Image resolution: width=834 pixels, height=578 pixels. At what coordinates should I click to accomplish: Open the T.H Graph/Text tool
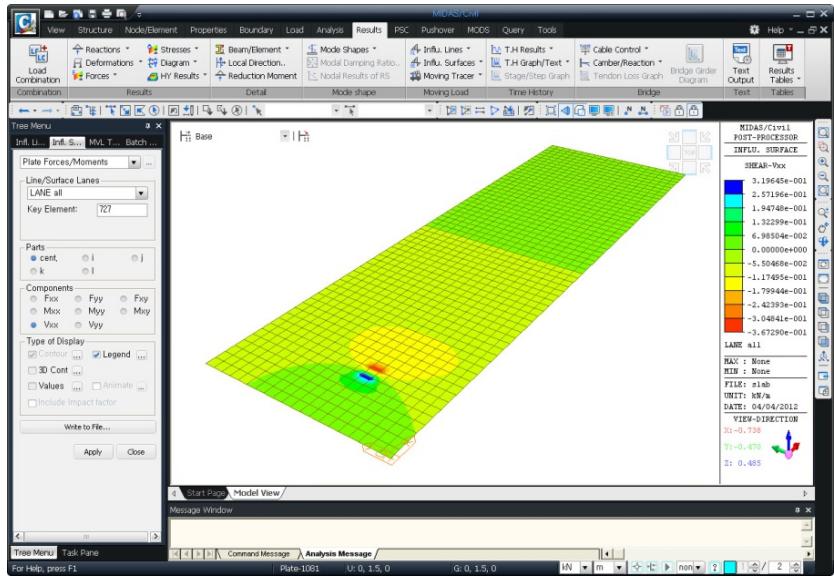(530, 63)
